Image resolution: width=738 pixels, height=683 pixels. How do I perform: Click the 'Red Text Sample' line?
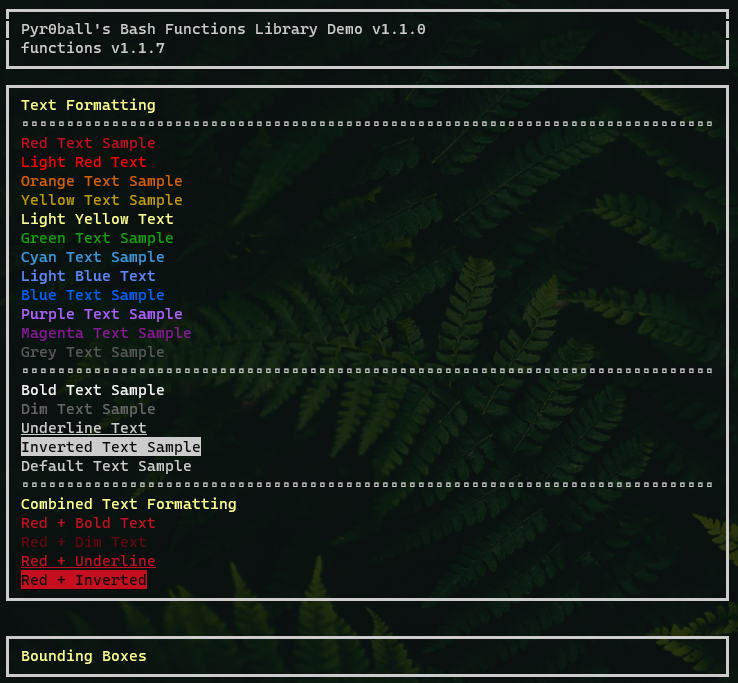tap(88, 143)
